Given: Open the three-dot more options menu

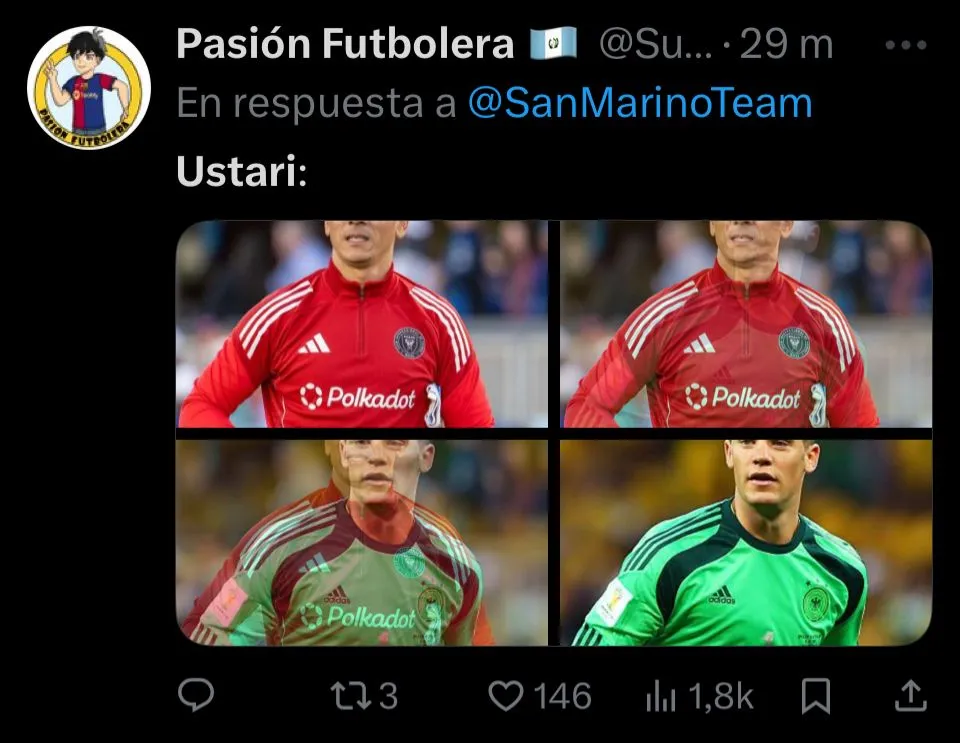Looking at the screenshot, I should pos(906,45).
